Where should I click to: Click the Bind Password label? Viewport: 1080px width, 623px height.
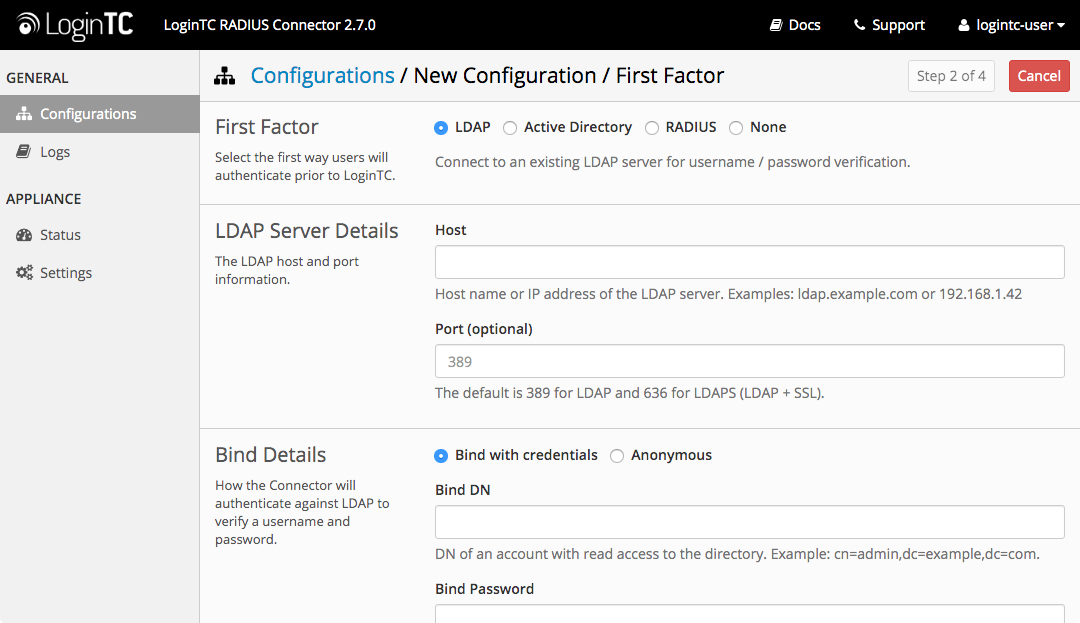484,589
